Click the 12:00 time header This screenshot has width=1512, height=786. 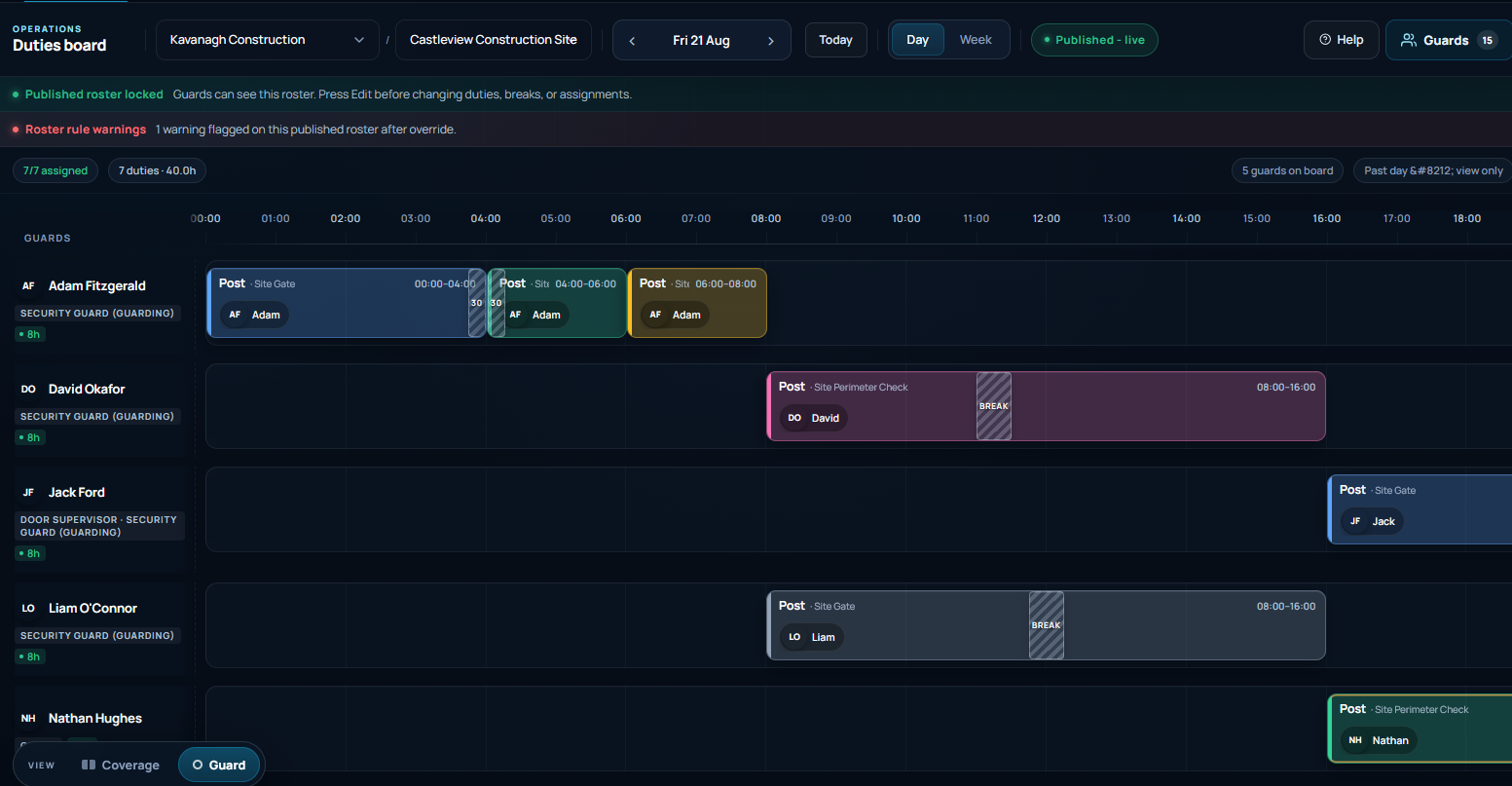1047,219
